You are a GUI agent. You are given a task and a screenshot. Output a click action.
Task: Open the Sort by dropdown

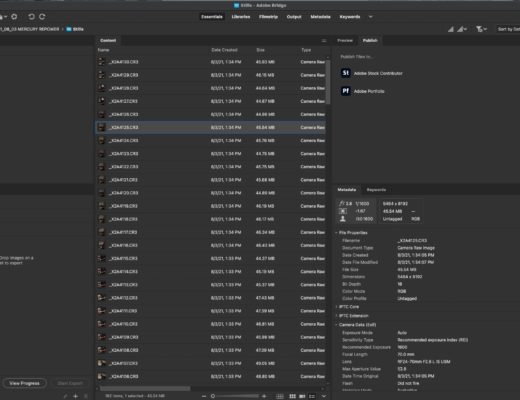coord(508,29)
